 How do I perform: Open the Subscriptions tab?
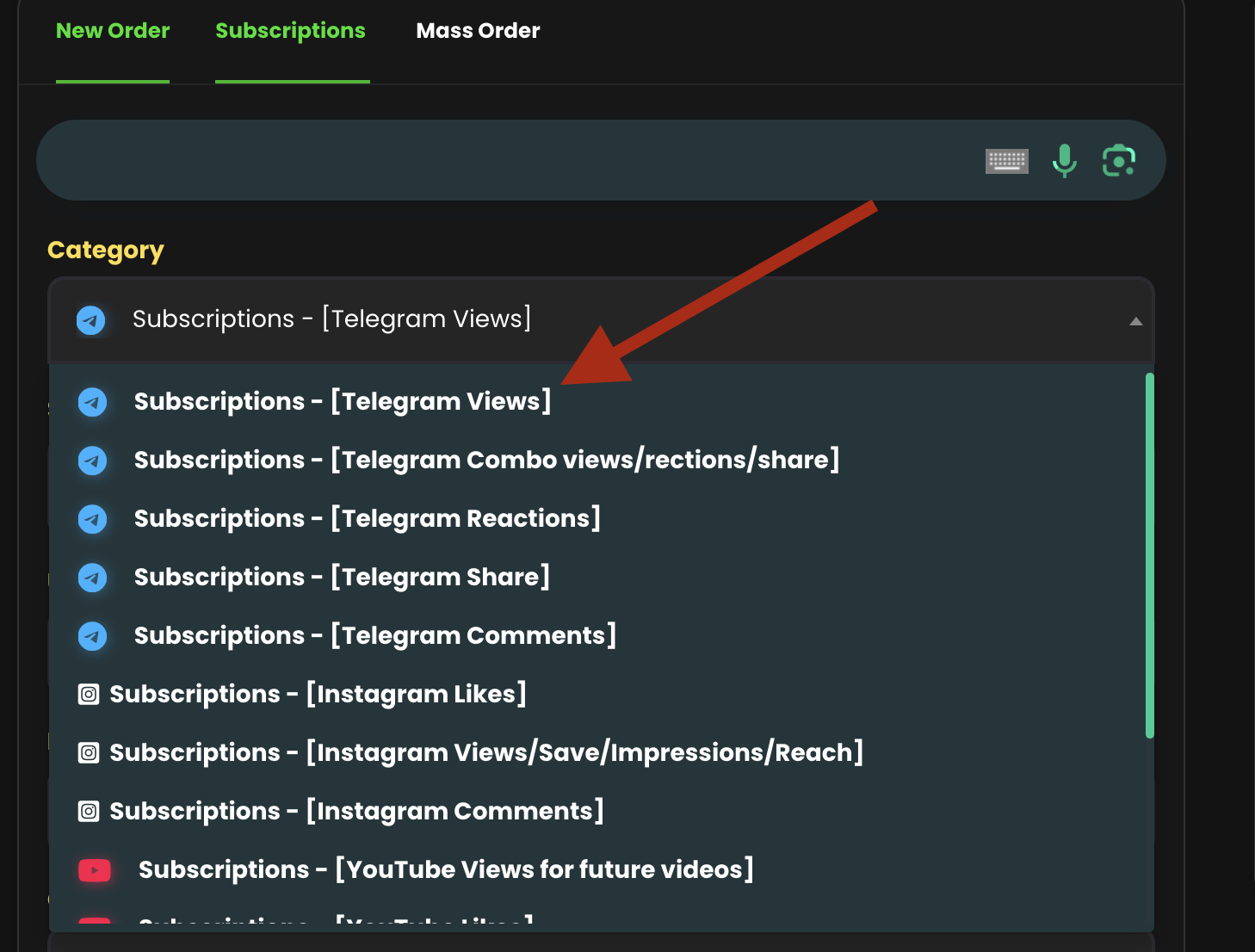coord(290,31)
